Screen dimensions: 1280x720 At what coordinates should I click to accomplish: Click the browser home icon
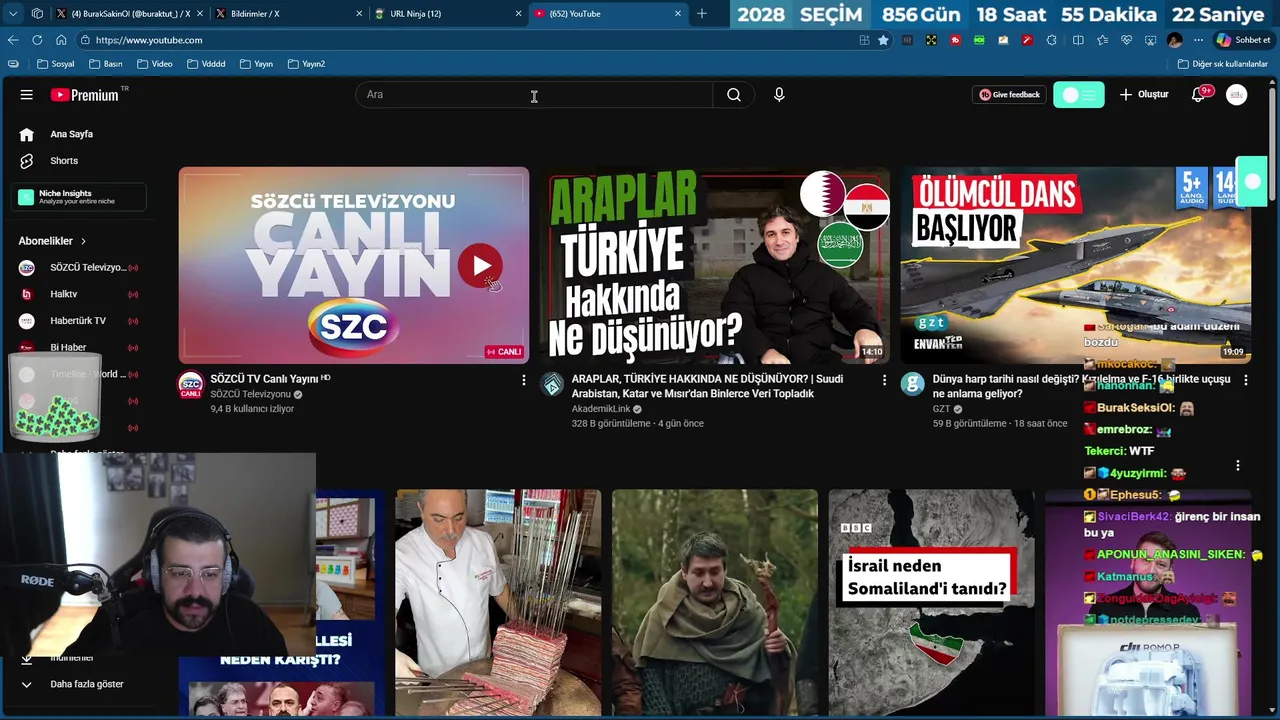point(61,40)
